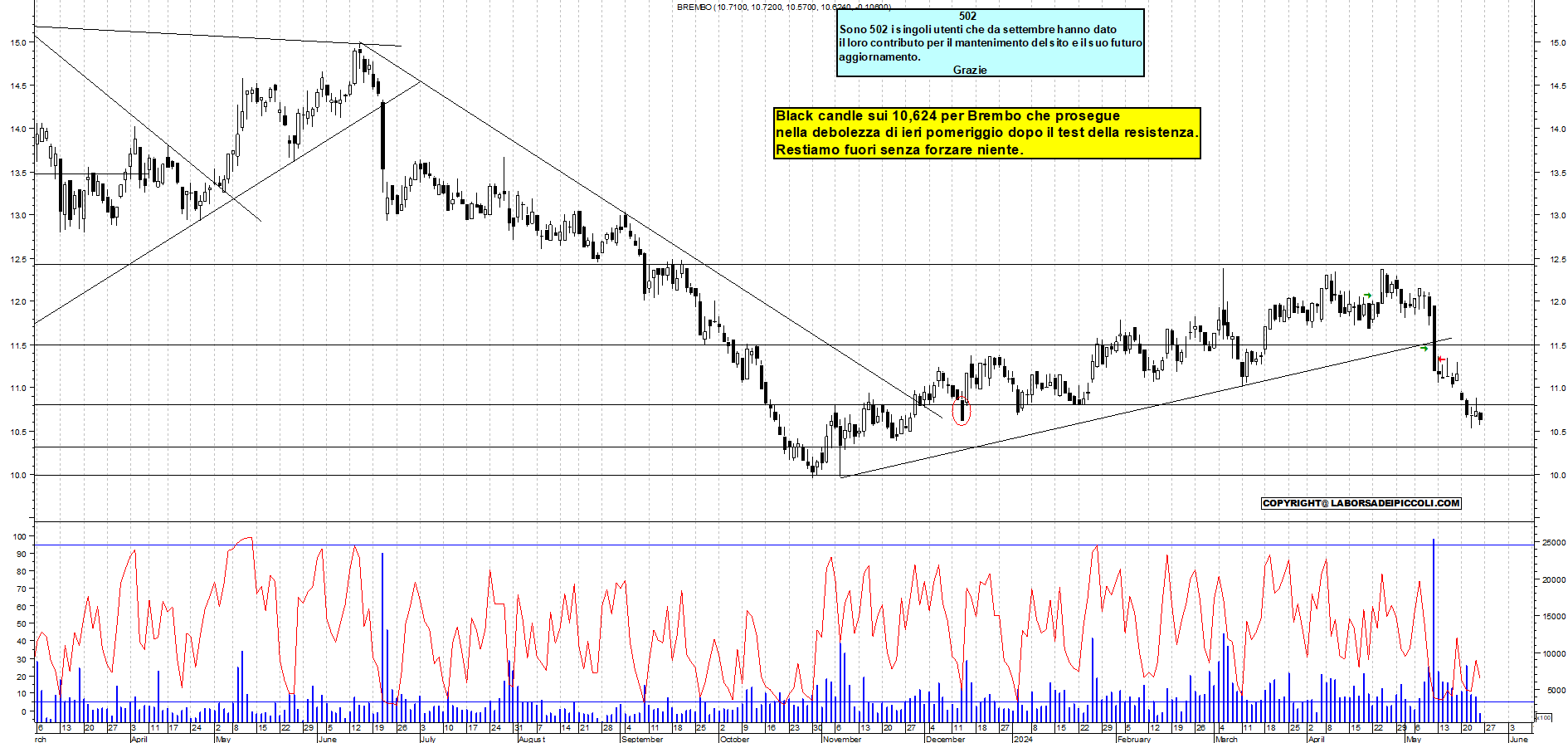The image size is (1568, 743).
Task: Click the '50' oscillator scale label
Action: pos(22,623)
